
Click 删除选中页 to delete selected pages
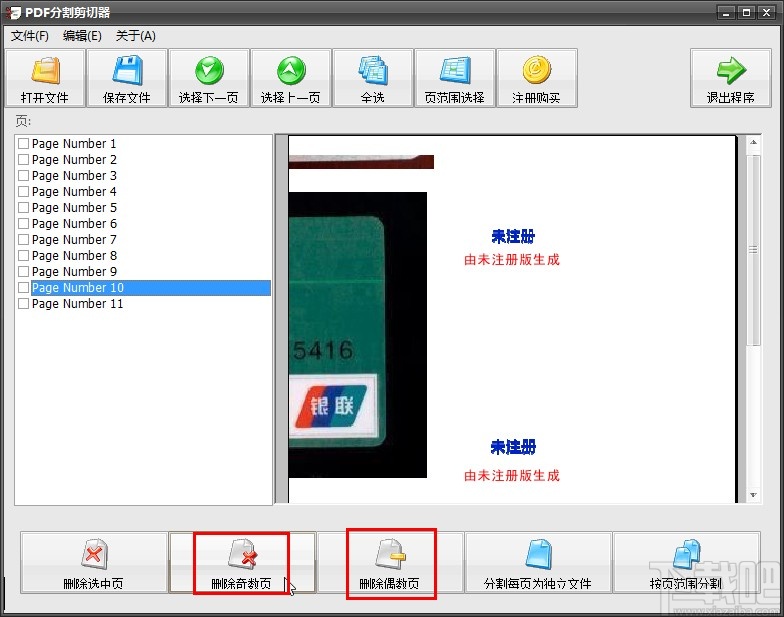click(94, 563)
